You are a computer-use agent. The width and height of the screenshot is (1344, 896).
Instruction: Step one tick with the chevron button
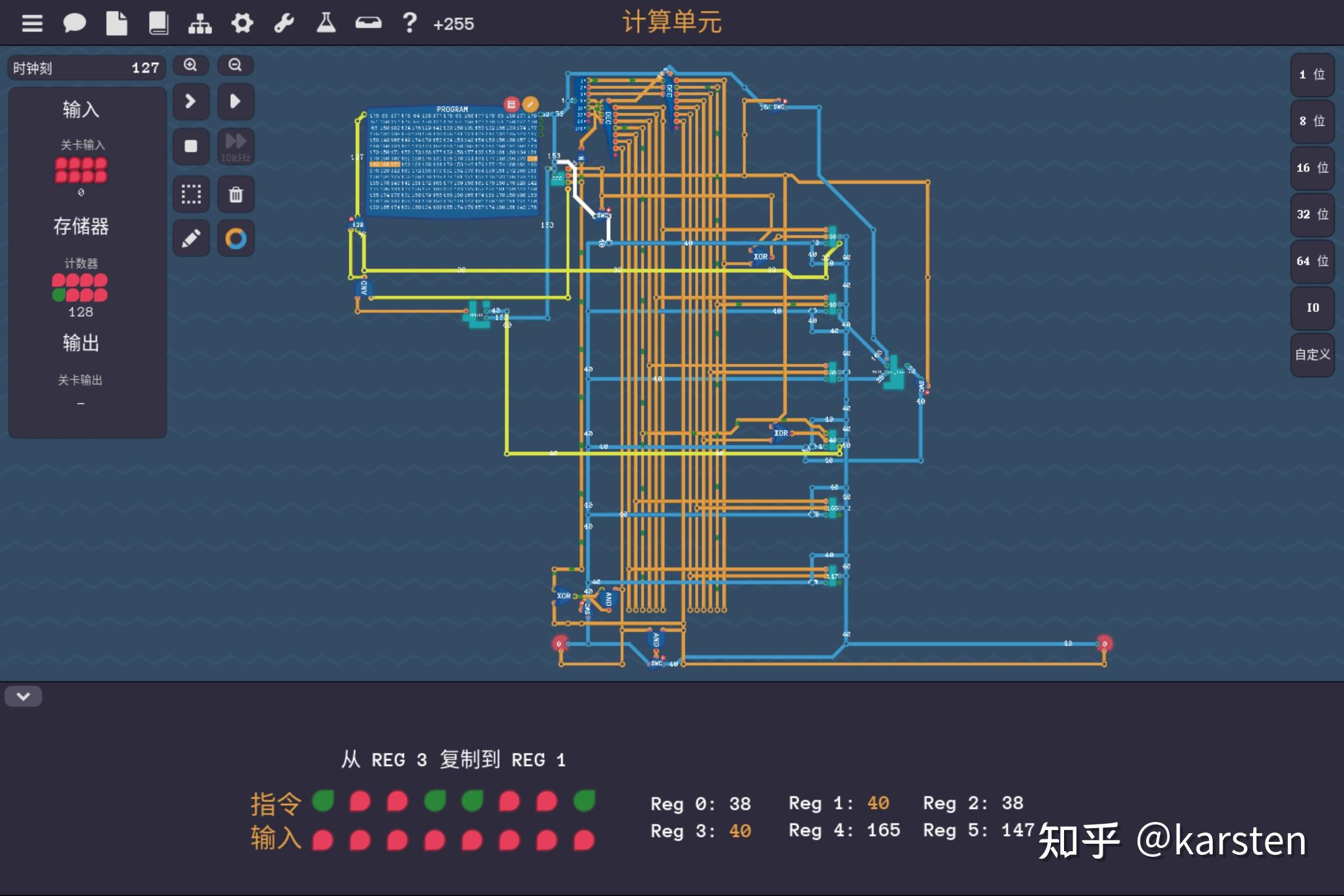coord(190,101)
